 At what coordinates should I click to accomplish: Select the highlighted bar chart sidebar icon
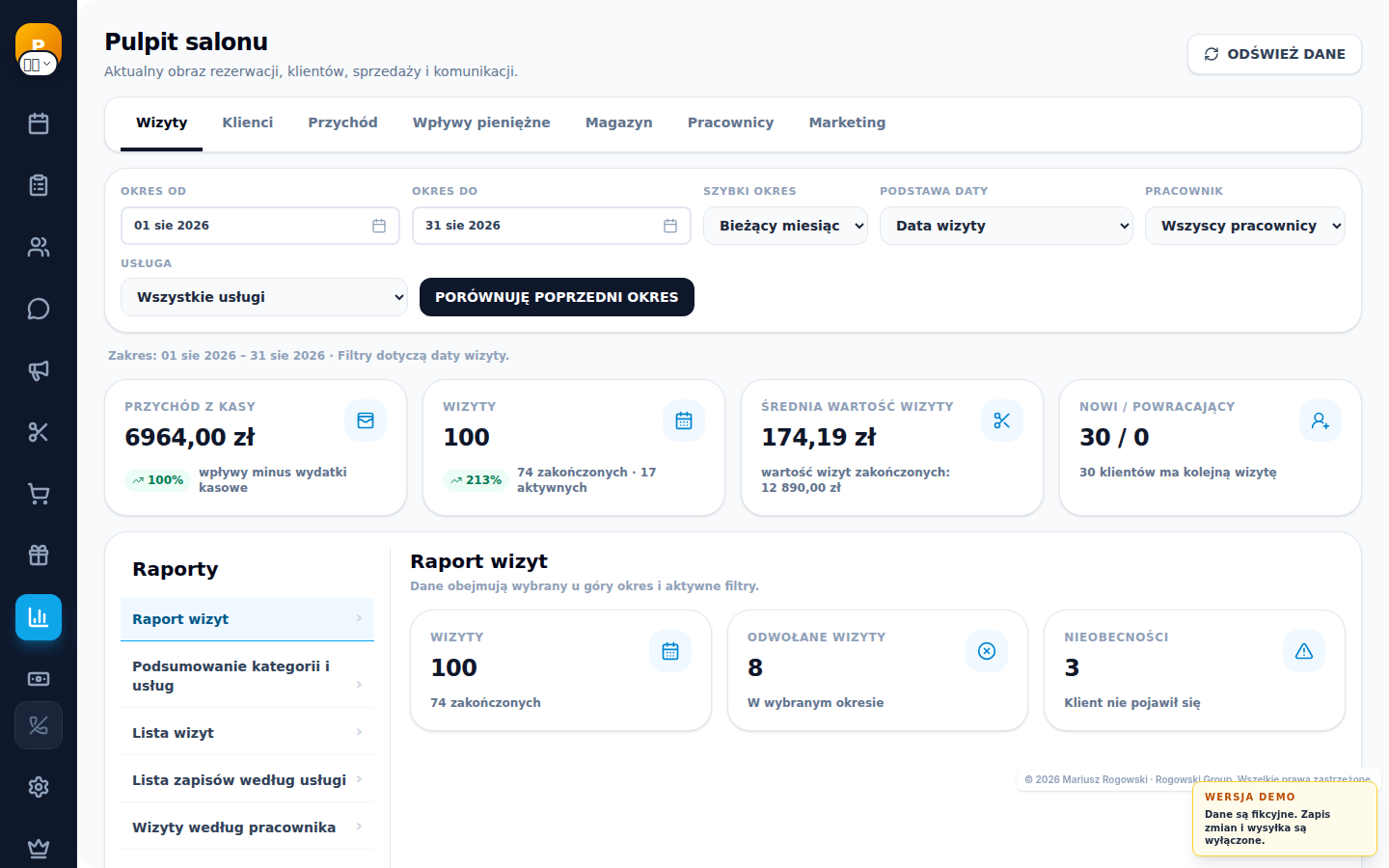[39, 617]
